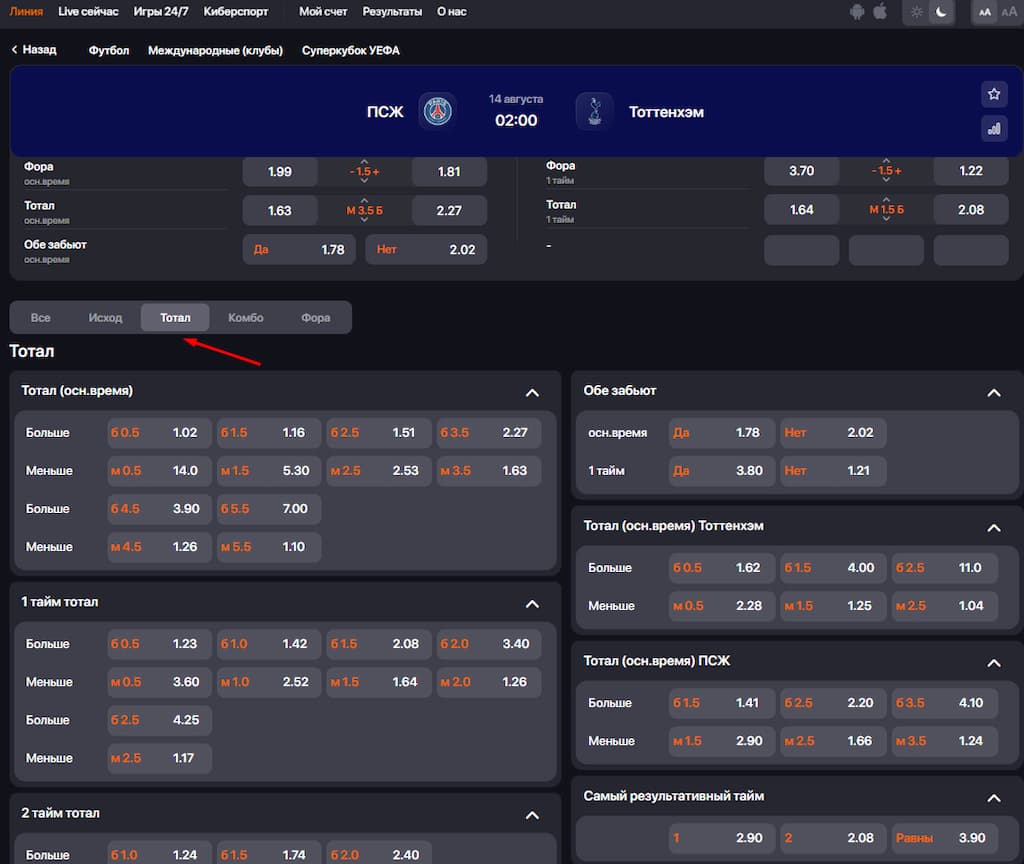1024x864 pixels.
Task: Open the Игры 24/7 menu item
Action: [x=161, y=11]
